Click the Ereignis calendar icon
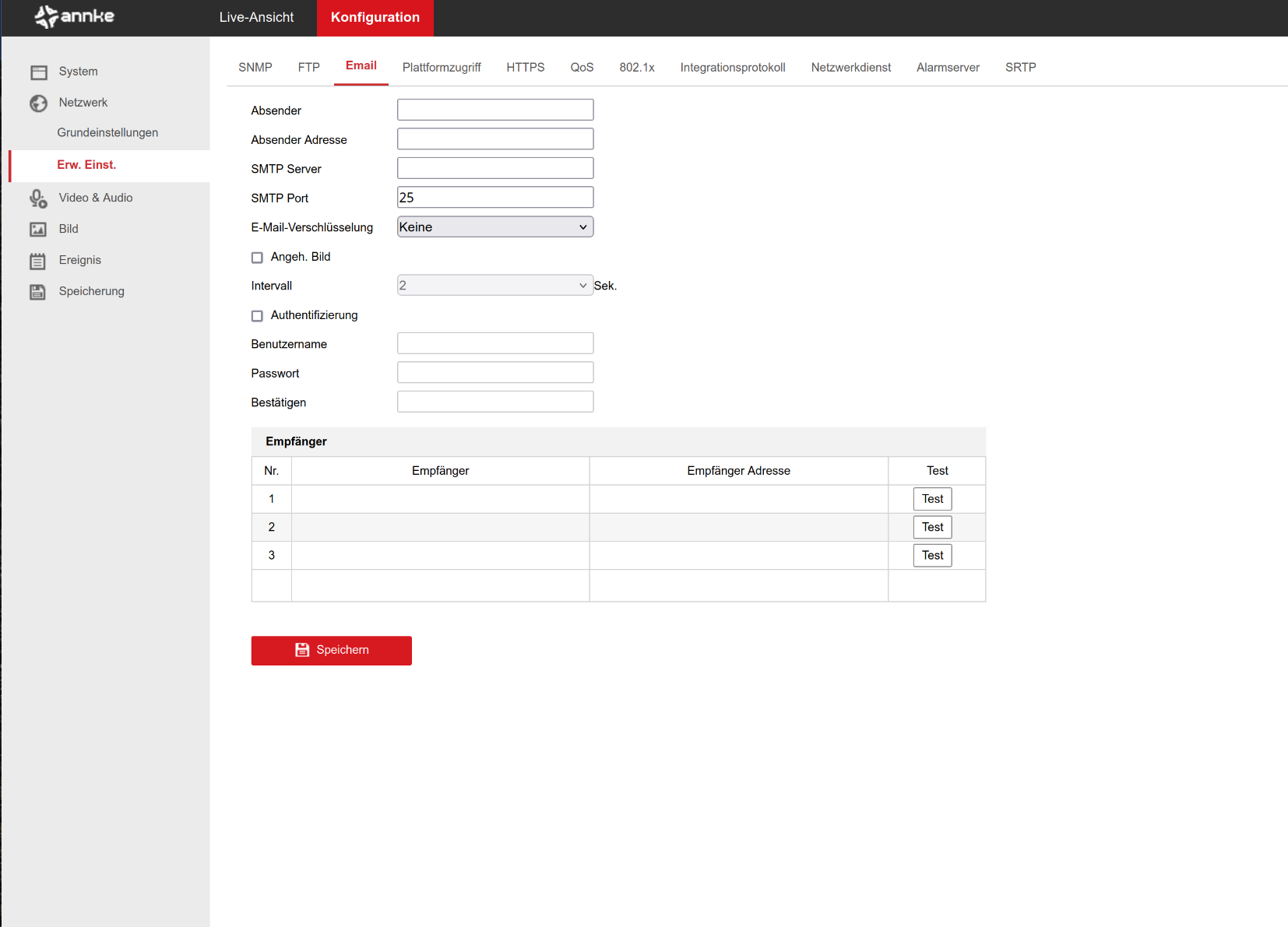 click(x=38, y=261)
